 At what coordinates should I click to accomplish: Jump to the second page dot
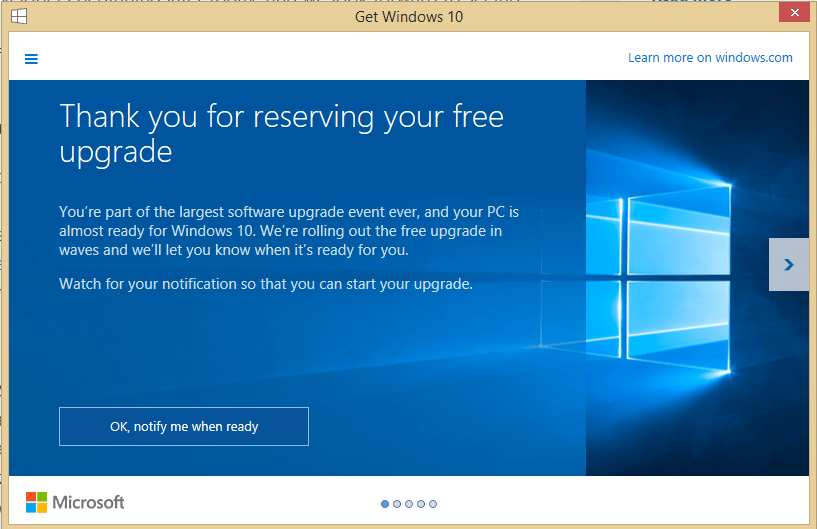[397, 504]
